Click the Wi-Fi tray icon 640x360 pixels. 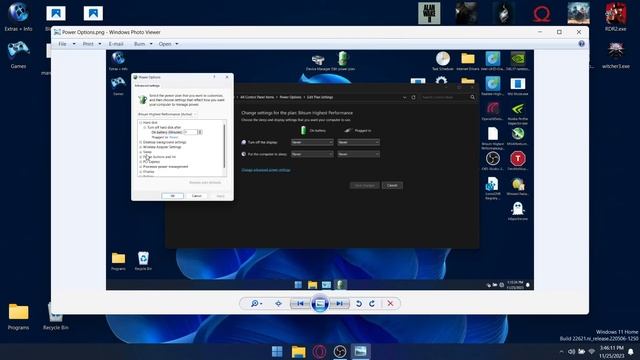pyautogui.click(x=592, y=352)
